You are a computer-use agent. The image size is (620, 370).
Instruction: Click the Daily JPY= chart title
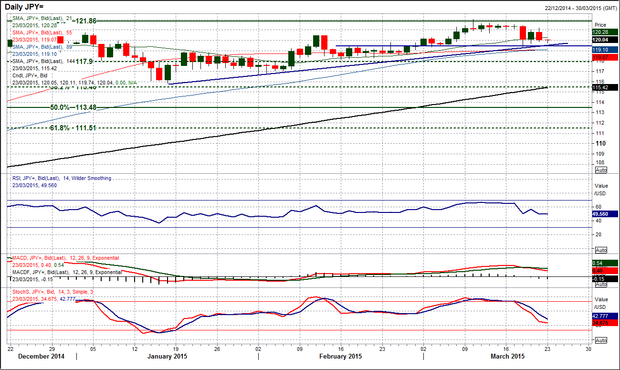25,7
